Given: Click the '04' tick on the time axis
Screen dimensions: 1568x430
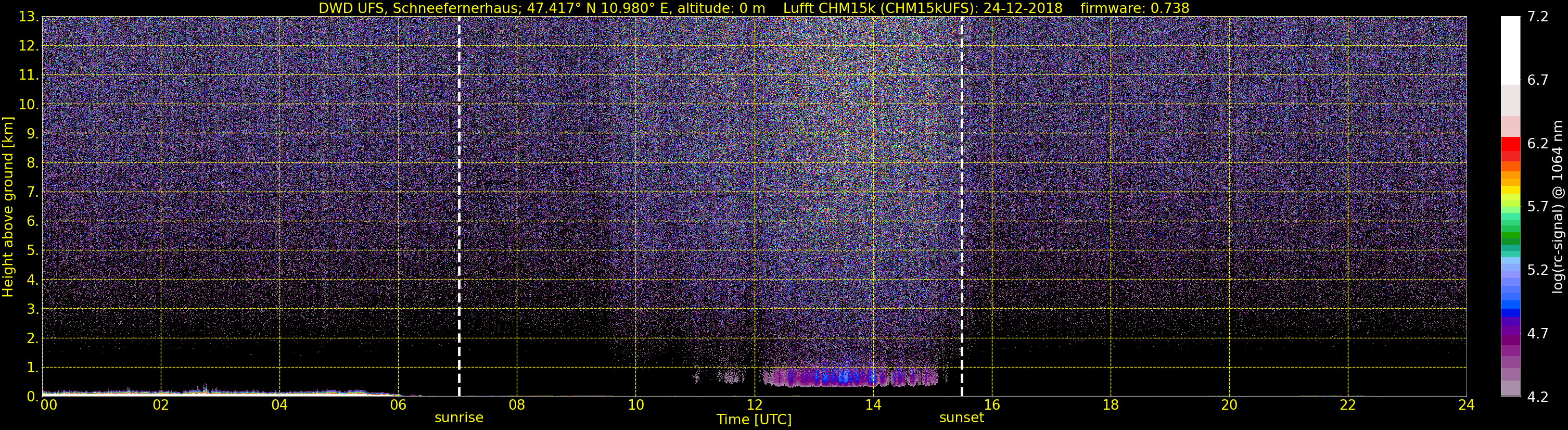Looking at the screenshot, I should tap(279, 405).
